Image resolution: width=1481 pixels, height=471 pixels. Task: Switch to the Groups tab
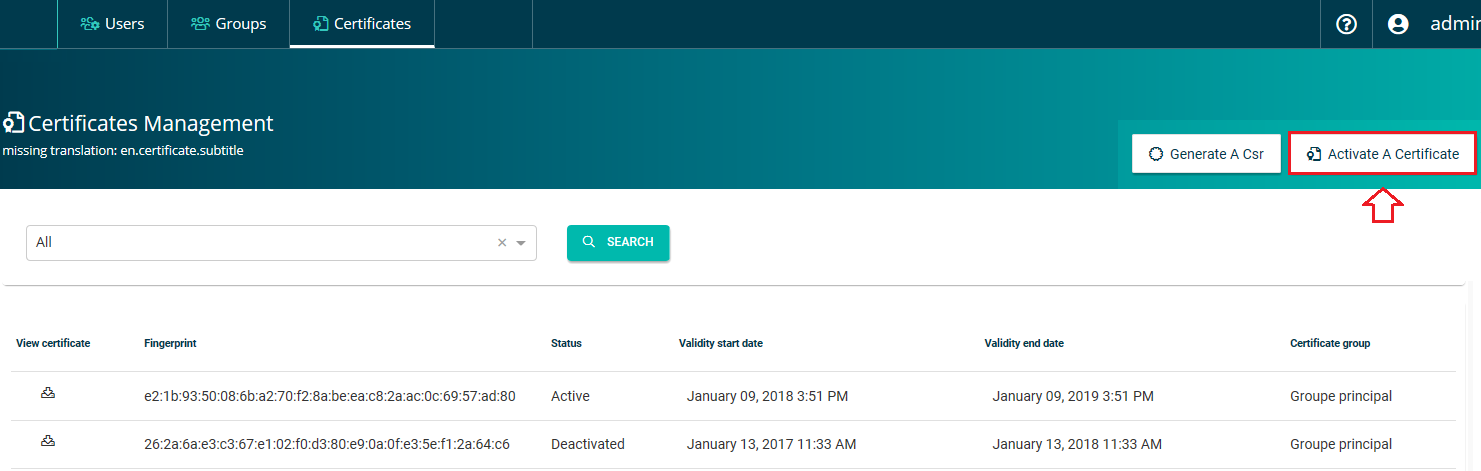[x=228, y=24]
